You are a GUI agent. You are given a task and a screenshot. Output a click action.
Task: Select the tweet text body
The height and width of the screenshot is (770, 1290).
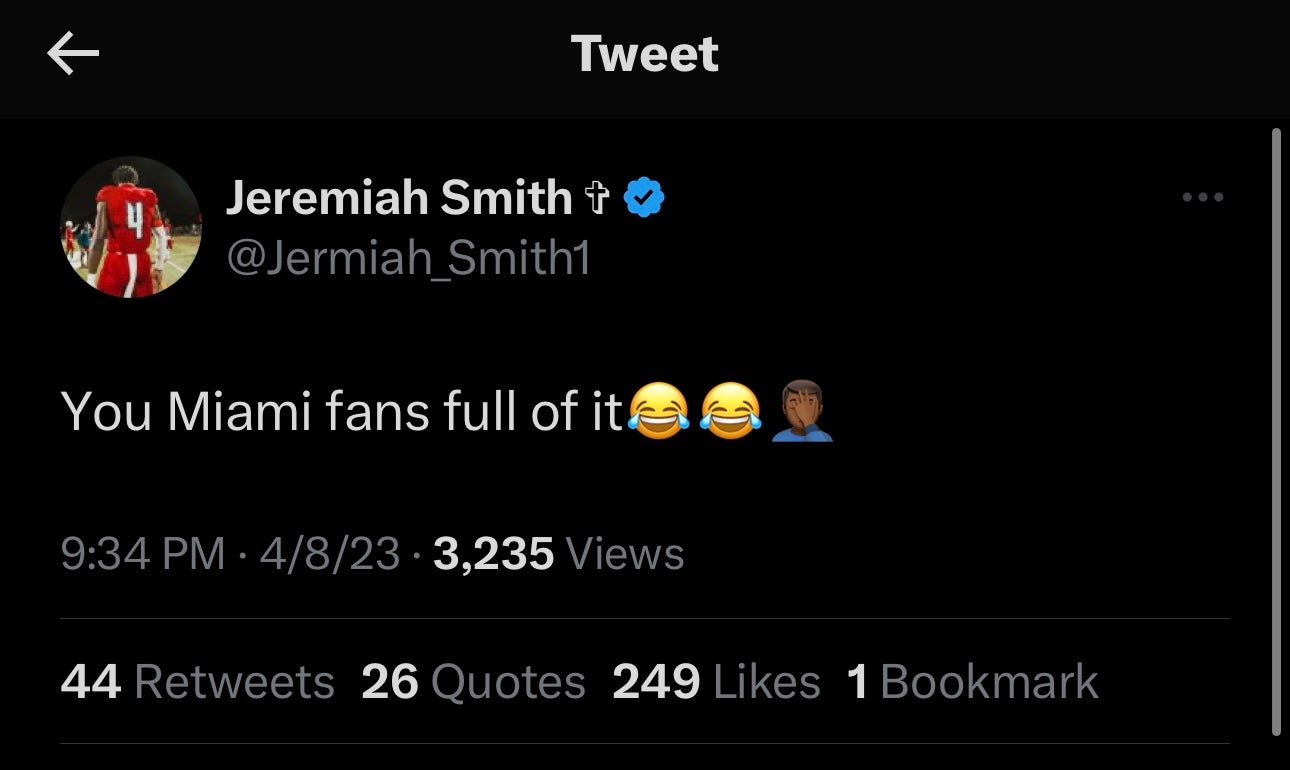point(330,410)
